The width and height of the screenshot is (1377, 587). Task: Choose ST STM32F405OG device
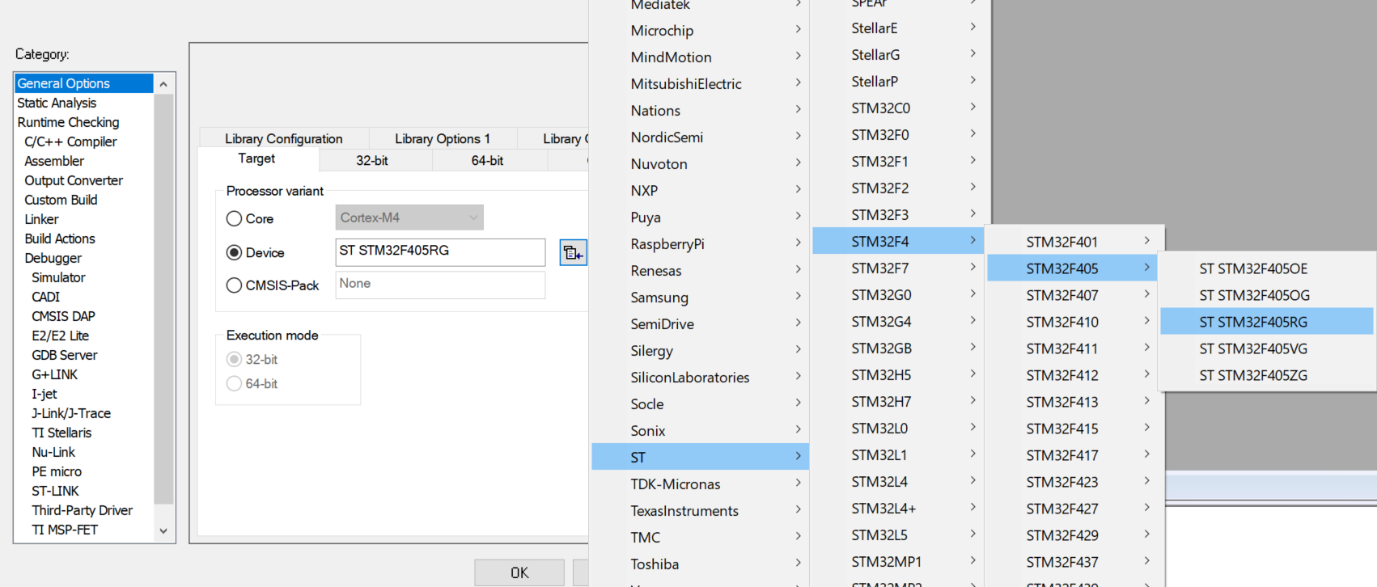click(x=1266, y=295)
